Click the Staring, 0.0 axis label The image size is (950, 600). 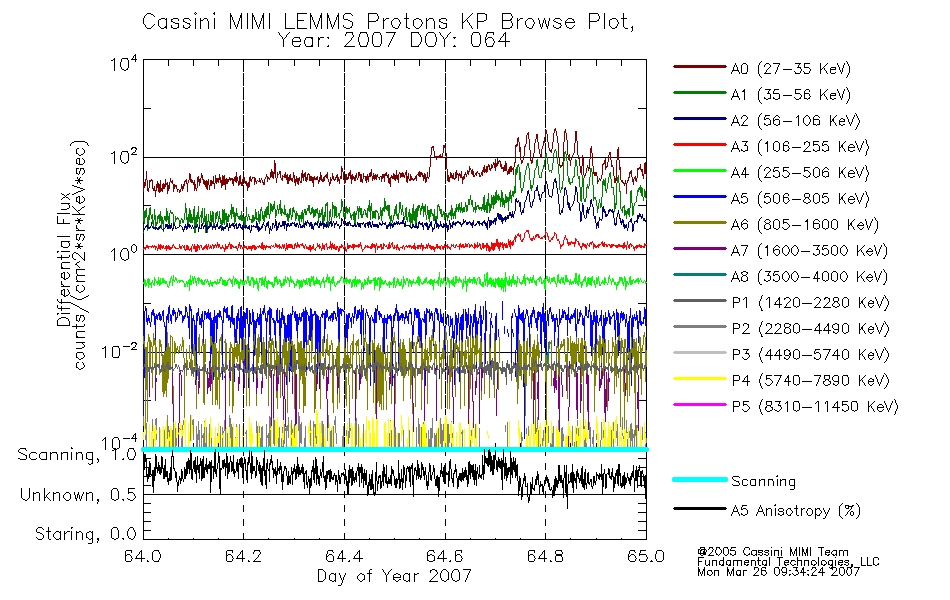coord(86,534)
